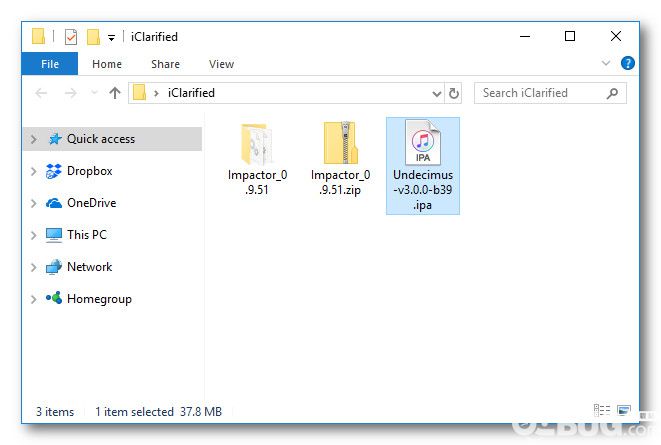Click the search magnifier icon
Image resolution: width=661 pixels, height=445 pixels.
(x=613, y=93)
